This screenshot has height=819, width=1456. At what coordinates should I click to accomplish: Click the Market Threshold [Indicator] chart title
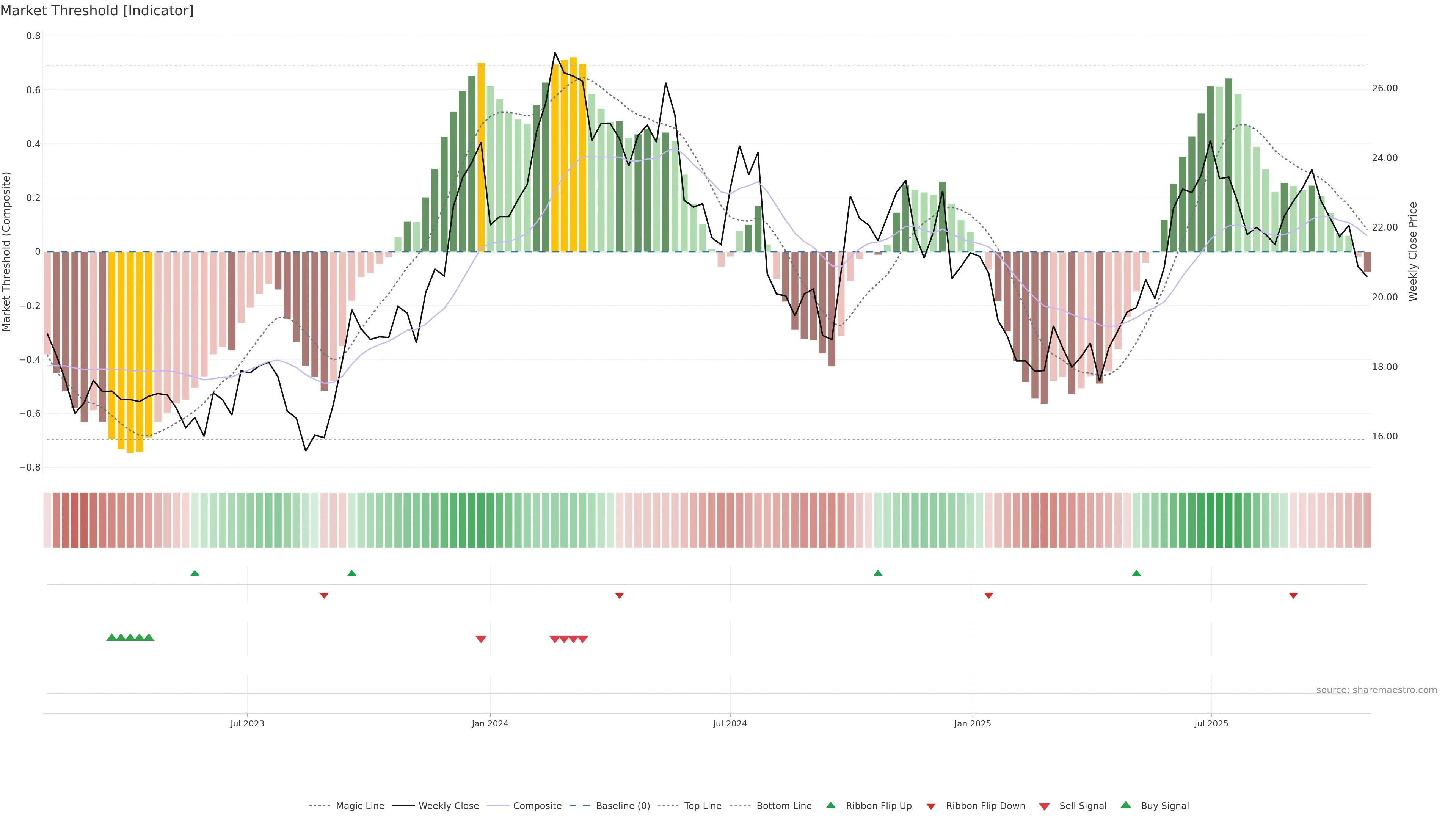(97, 11)
